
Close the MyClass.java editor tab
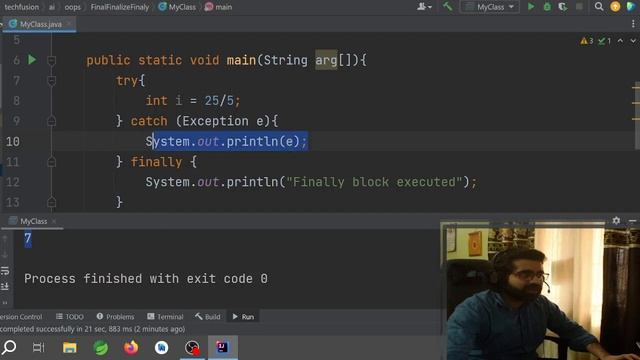coord(69,24)
